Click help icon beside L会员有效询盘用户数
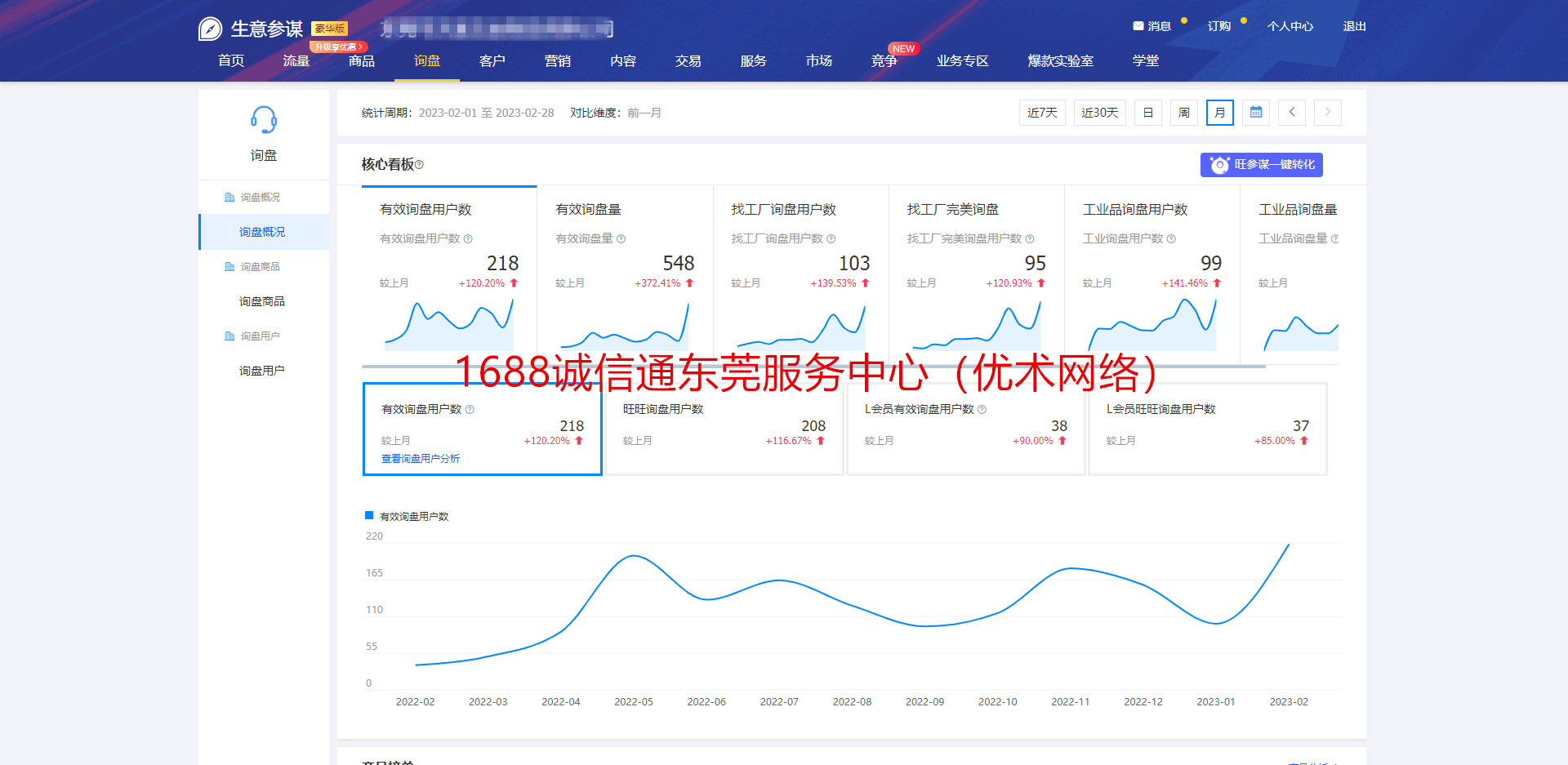Screen dimensions: 1568x765 coord(982,410)
